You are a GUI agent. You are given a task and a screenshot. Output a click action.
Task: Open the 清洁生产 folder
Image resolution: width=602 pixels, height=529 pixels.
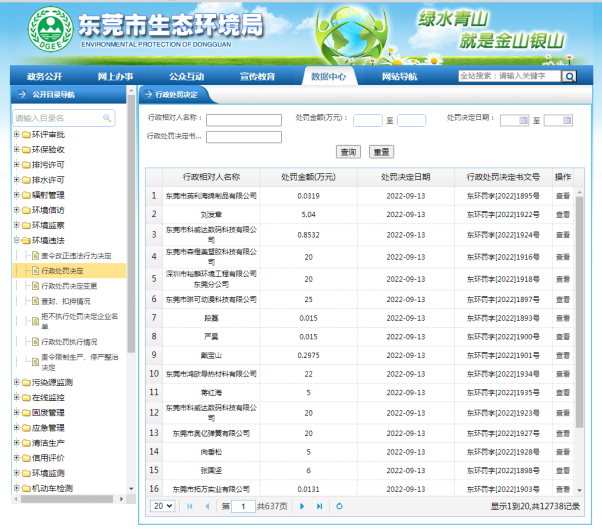tap(48, 443)
